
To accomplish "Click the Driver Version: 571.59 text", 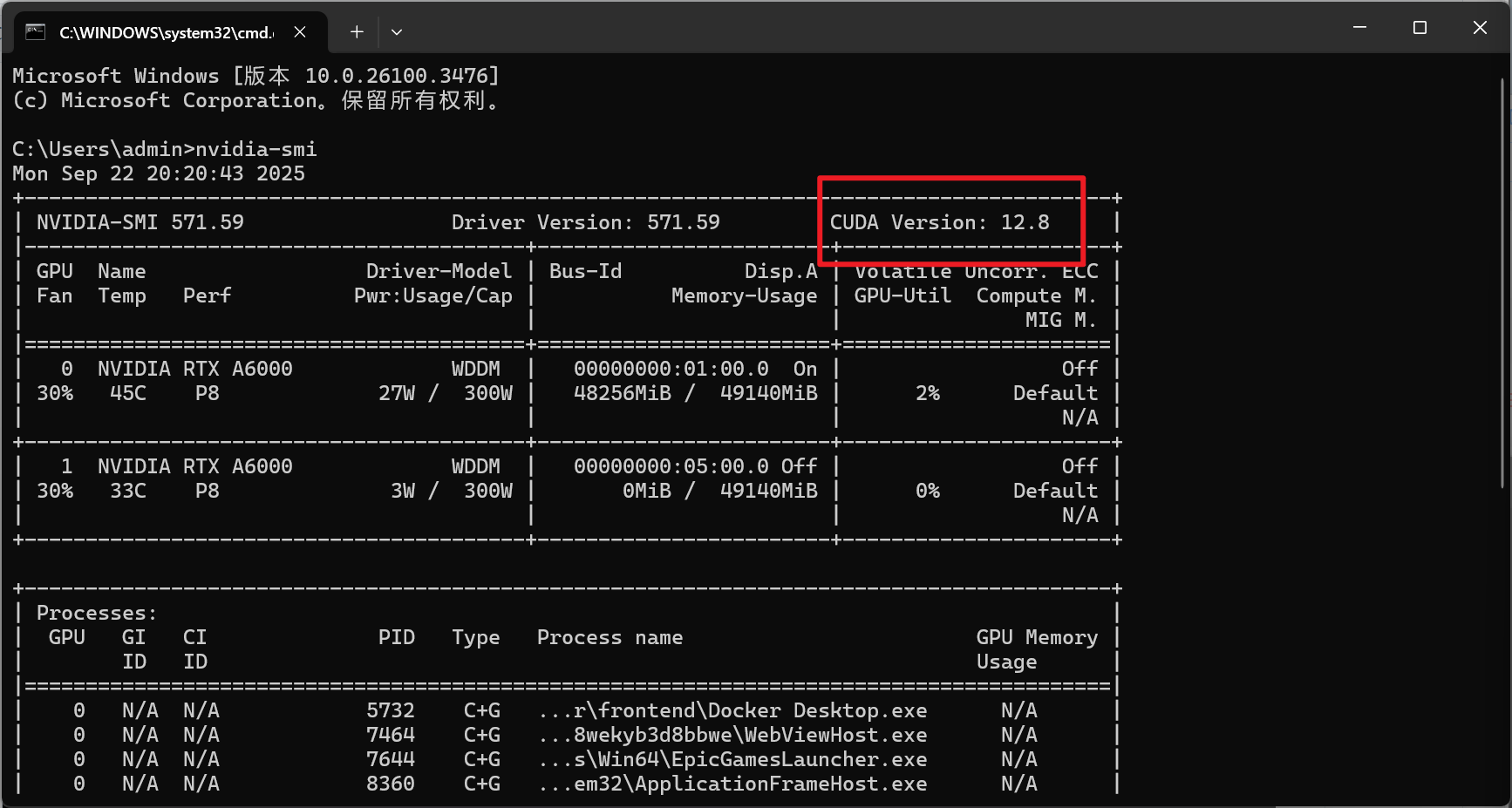I will click(585, 222).
